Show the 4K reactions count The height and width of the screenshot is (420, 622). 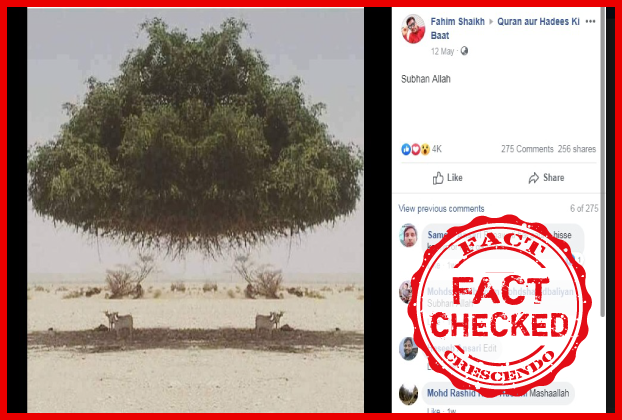[x=436, y=149]
